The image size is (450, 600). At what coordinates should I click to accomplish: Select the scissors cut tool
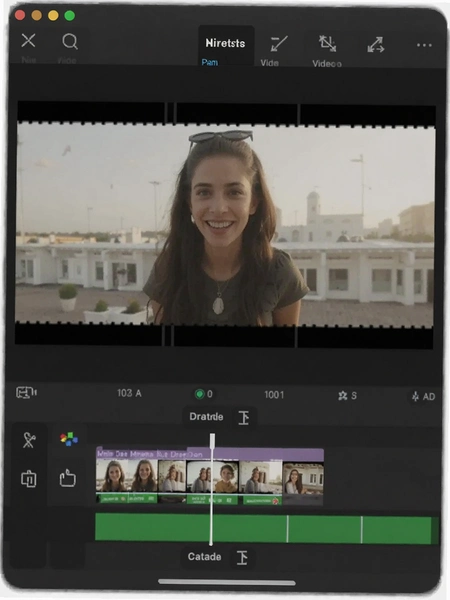29,440
